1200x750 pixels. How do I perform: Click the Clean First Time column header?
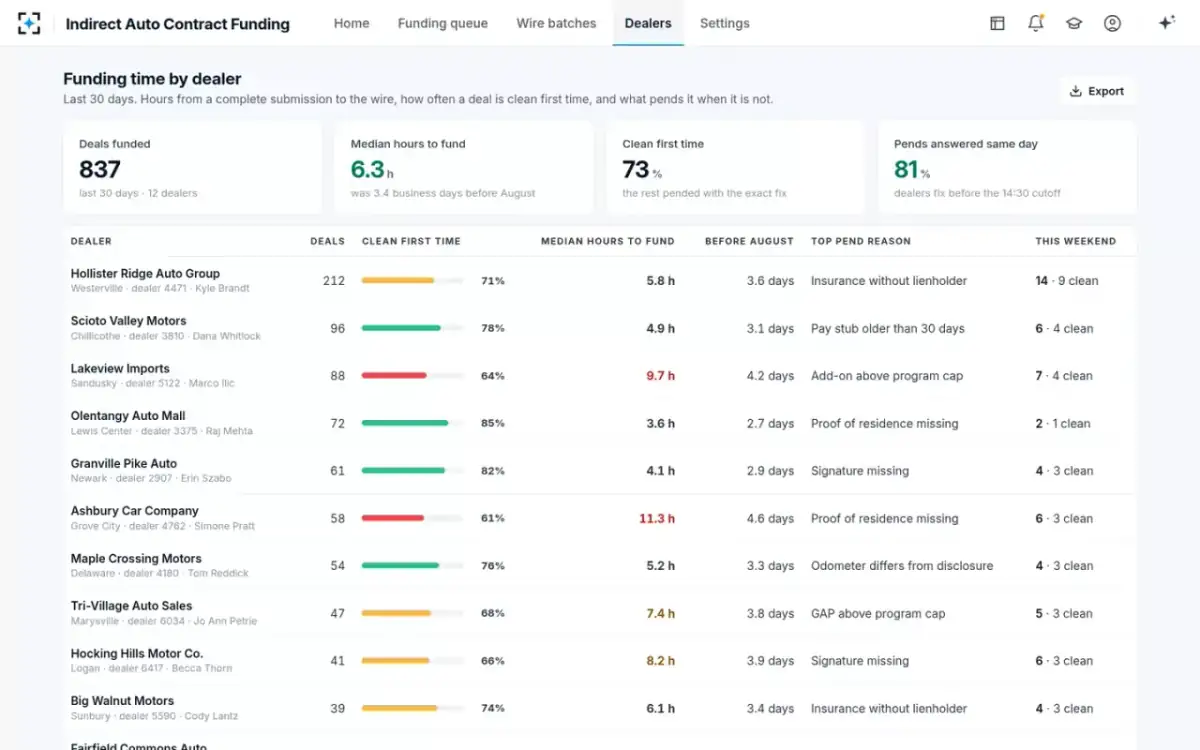click(411, 241)
